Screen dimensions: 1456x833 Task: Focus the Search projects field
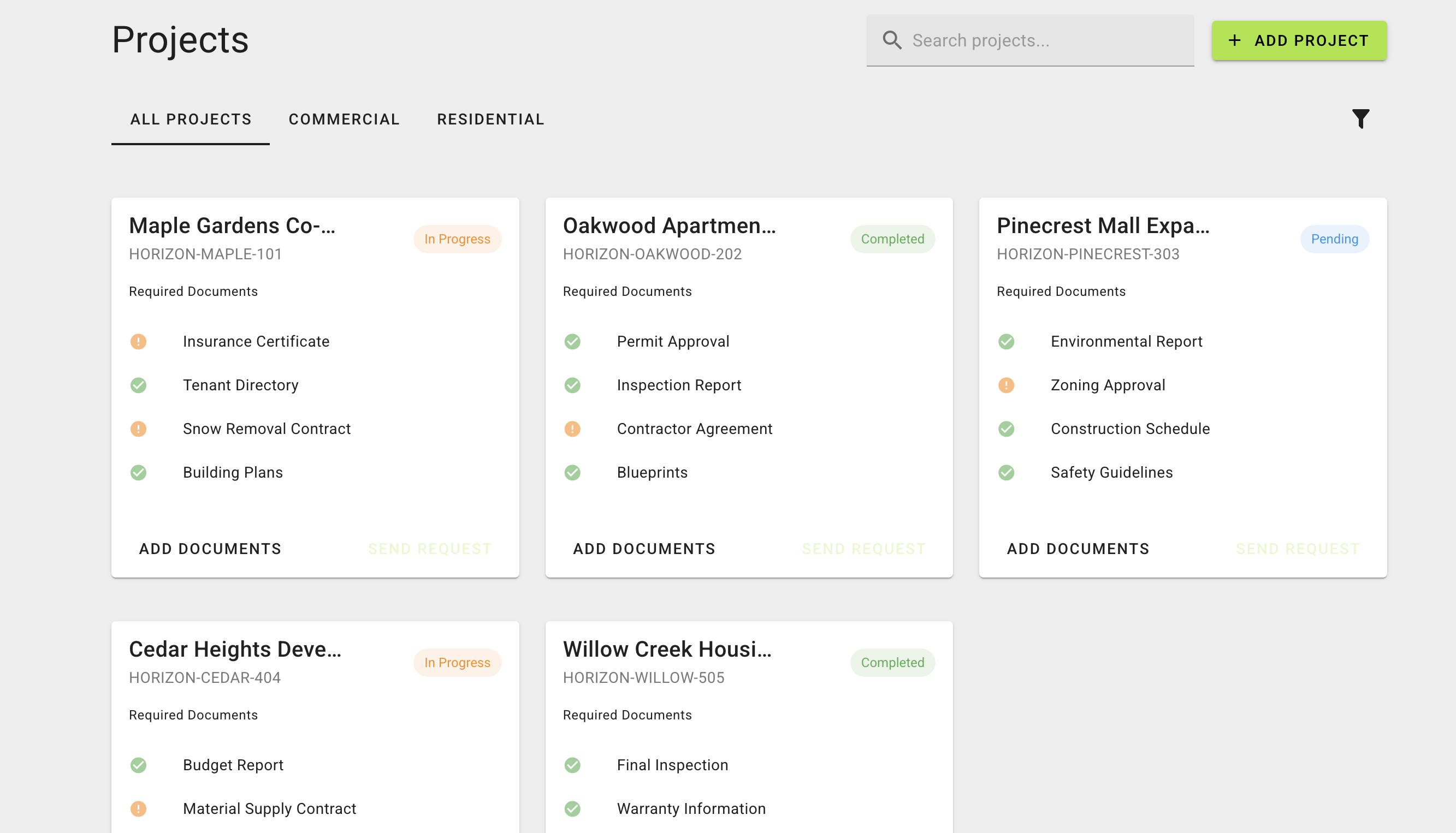tap(1030, 40)
